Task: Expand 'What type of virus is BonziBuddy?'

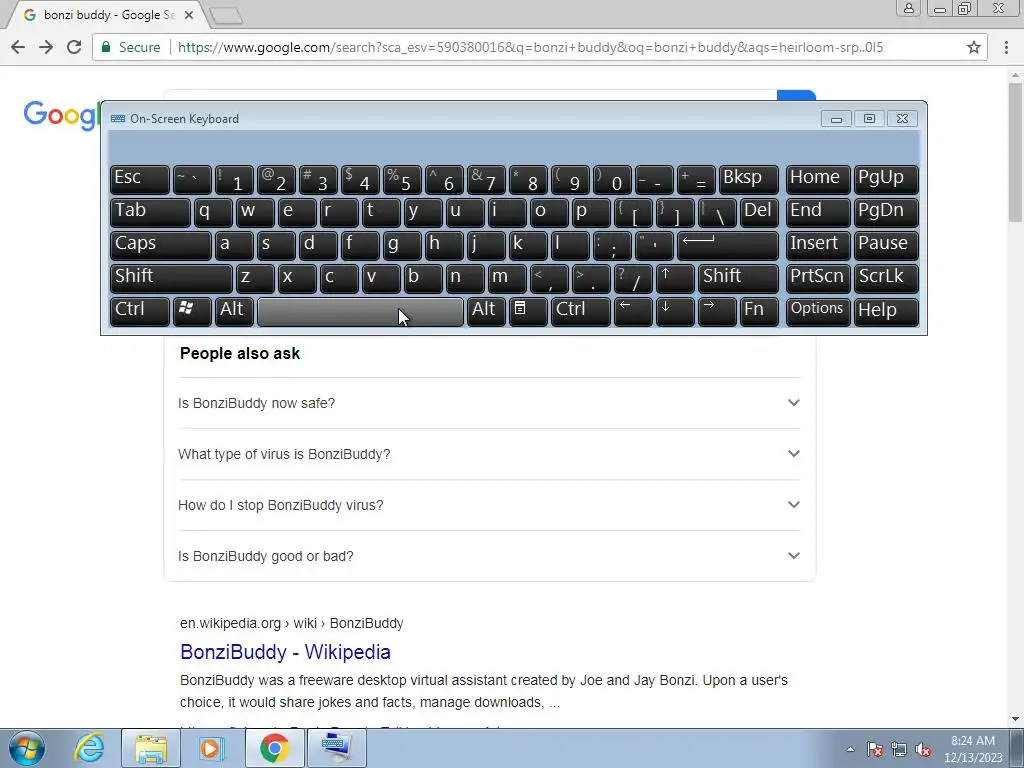Action: [489, 454]
